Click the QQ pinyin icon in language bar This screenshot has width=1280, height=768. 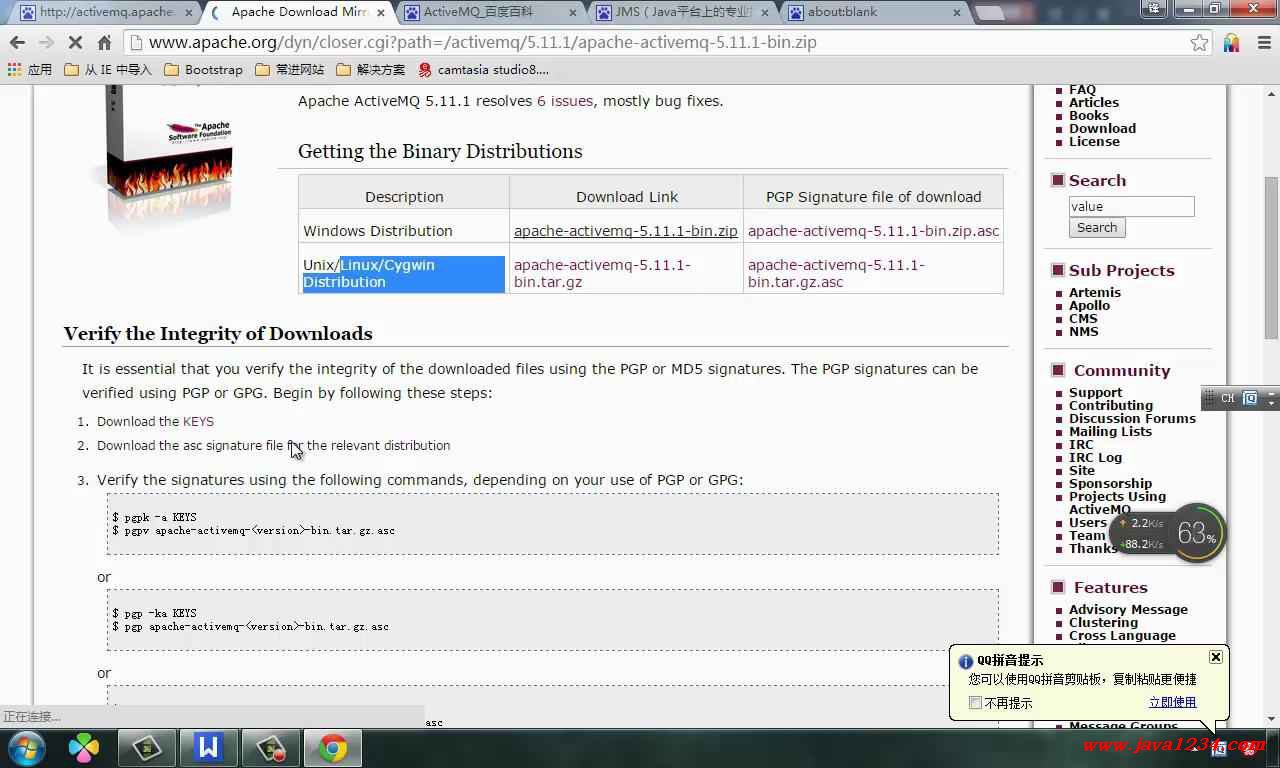(x=1249, y=398)
